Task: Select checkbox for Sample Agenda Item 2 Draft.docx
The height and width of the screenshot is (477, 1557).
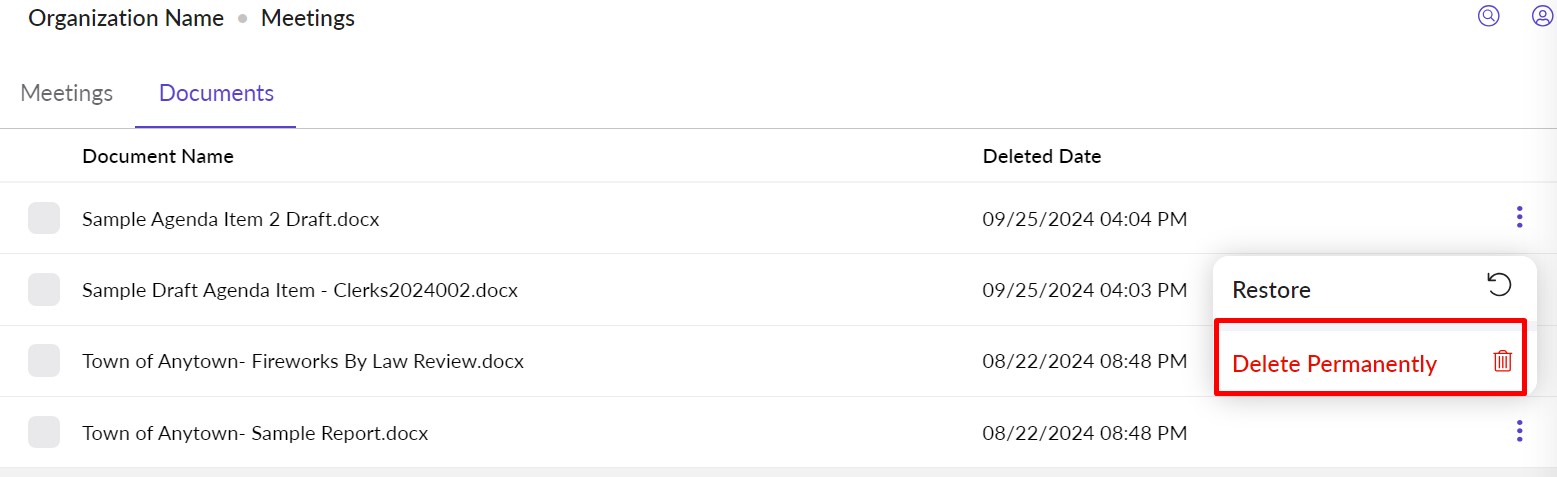Action: pos(44,218)
